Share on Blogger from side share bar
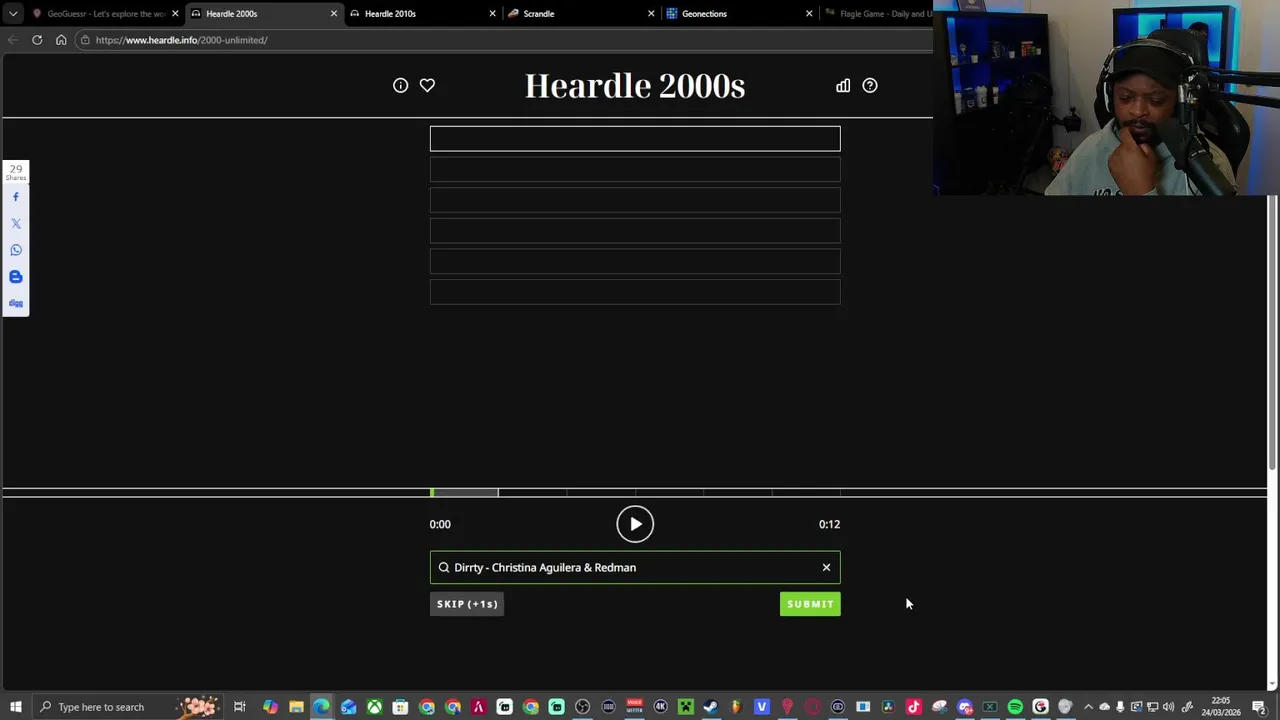The image size is (1280, 720). point(16,277)
